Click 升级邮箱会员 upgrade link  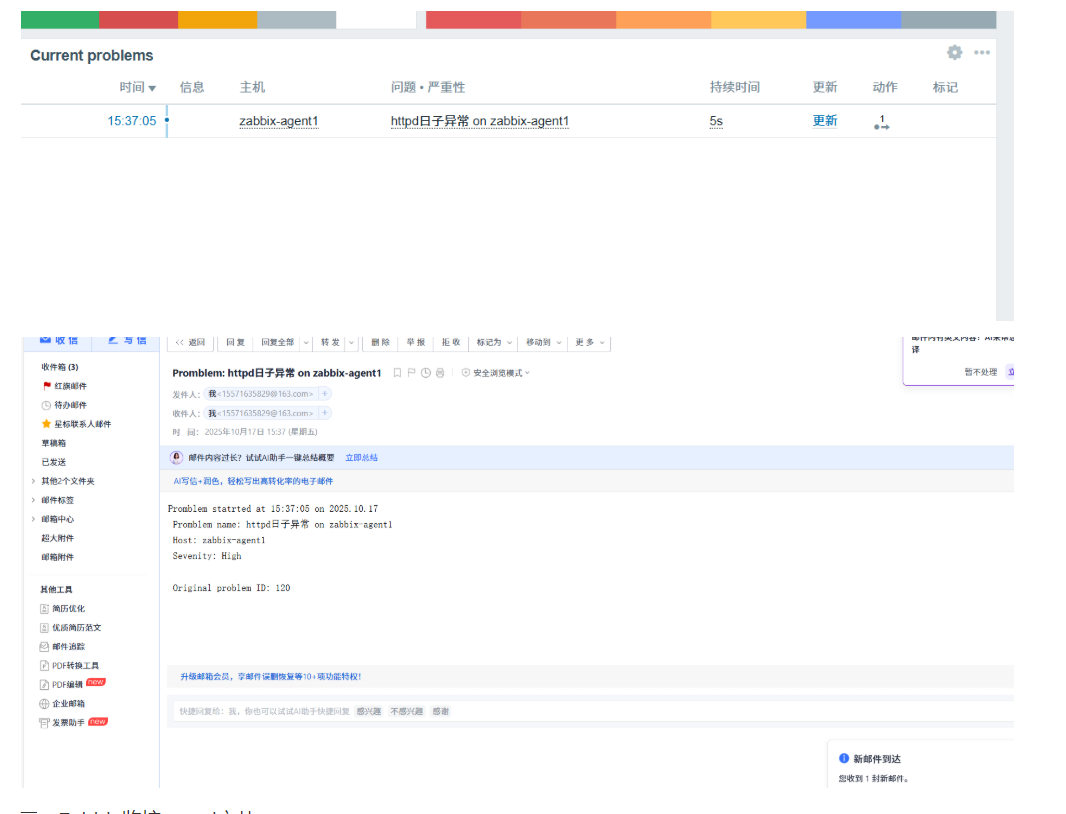tap(271, 677)
